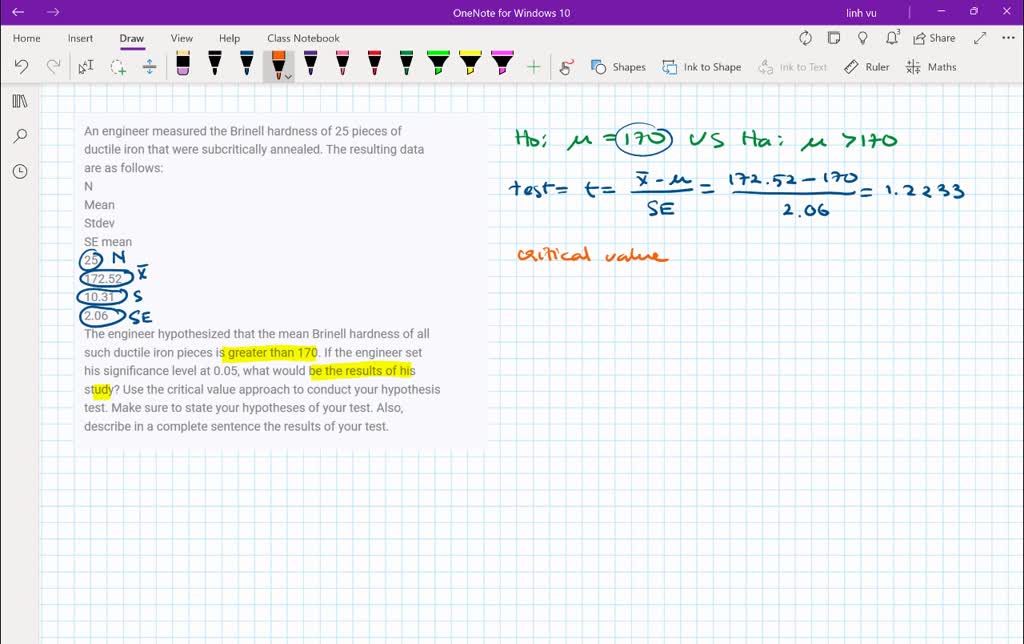Enable Ink to Shape conversion
Screen dimensions: 1024x644
click(702, 67)
